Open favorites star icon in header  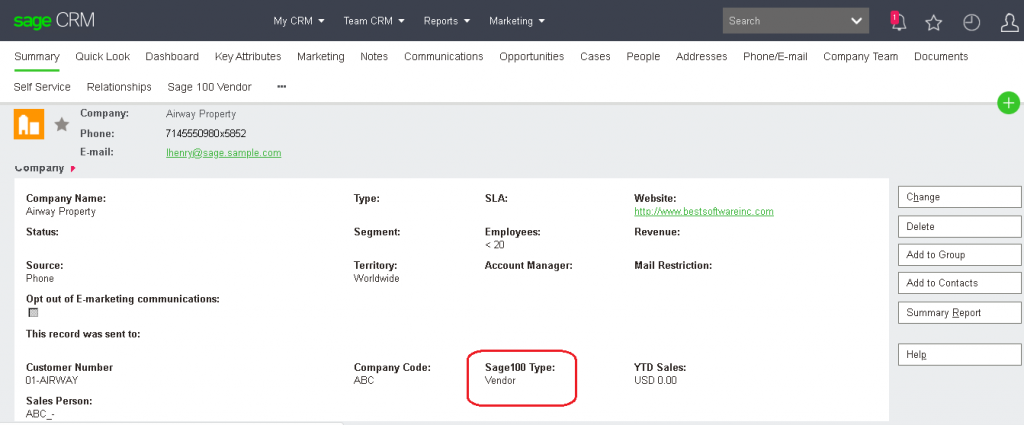(934, 23)
